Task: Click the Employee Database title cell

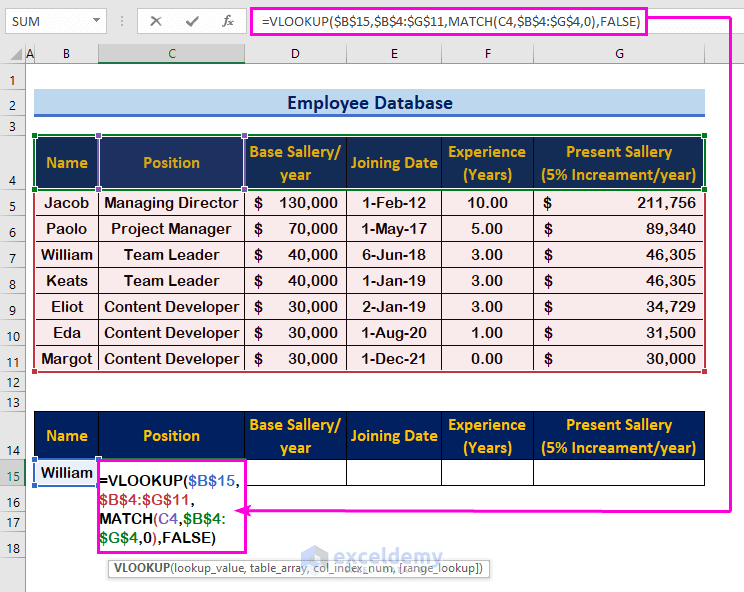Action: tap(369, 103)
